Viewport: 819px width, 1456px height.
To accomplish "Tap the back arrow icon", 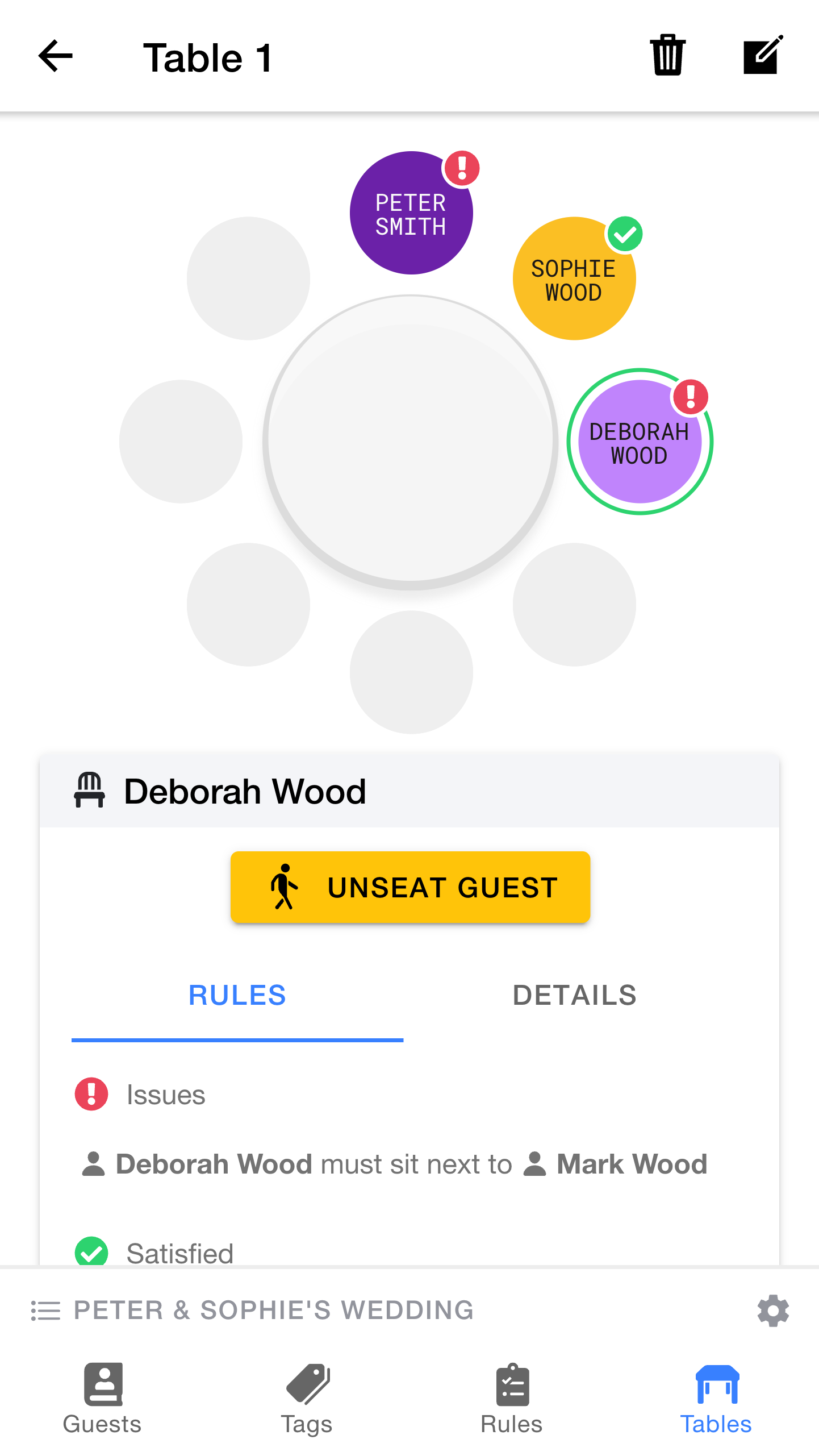I will coord(56,56).
